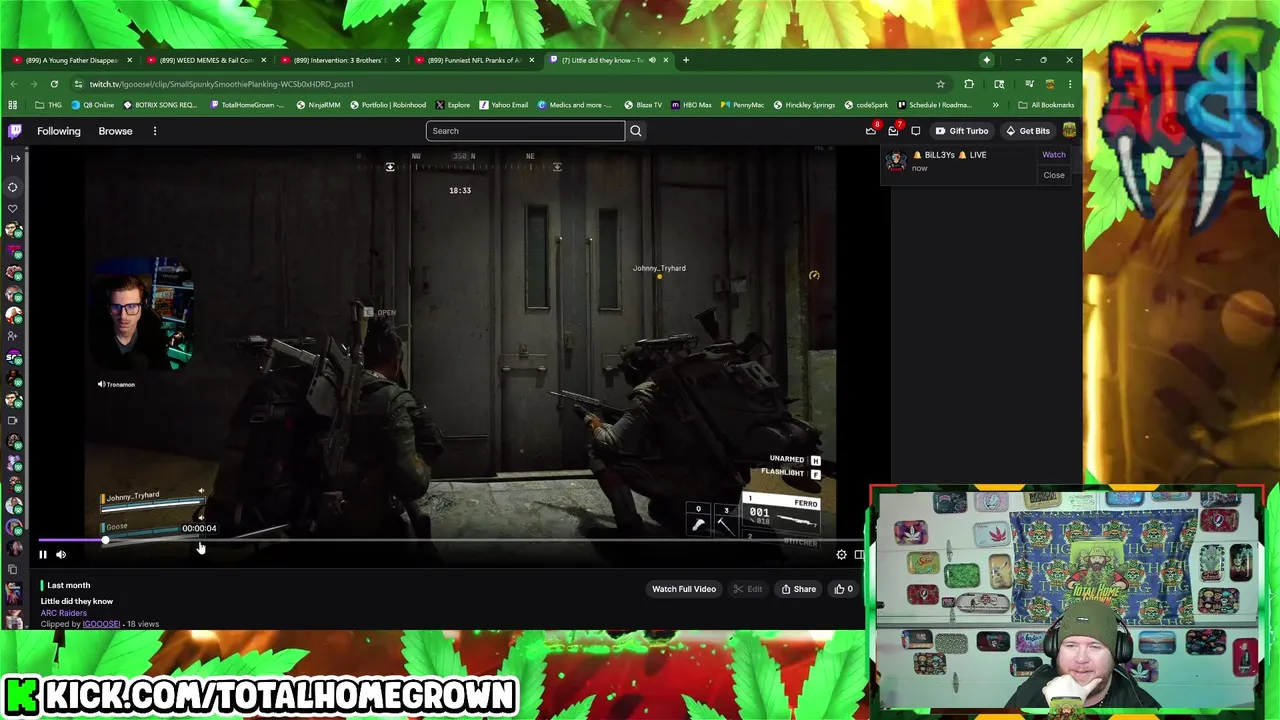Open the THG bookmarks folder
The image size is (1280, 720).
(48, 105)
